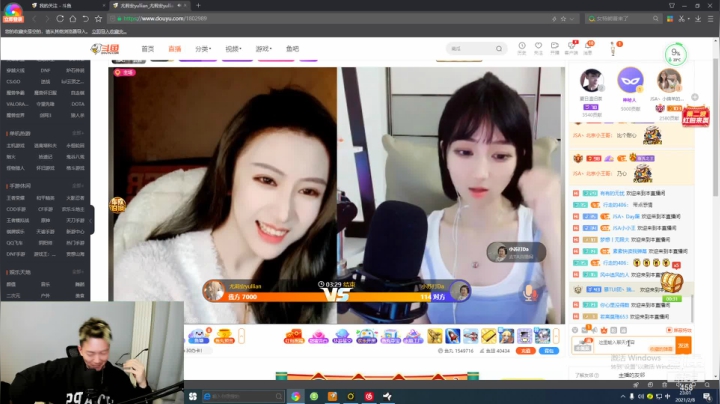
Task: Click the 9% performance circle
Action: (675, 54)
